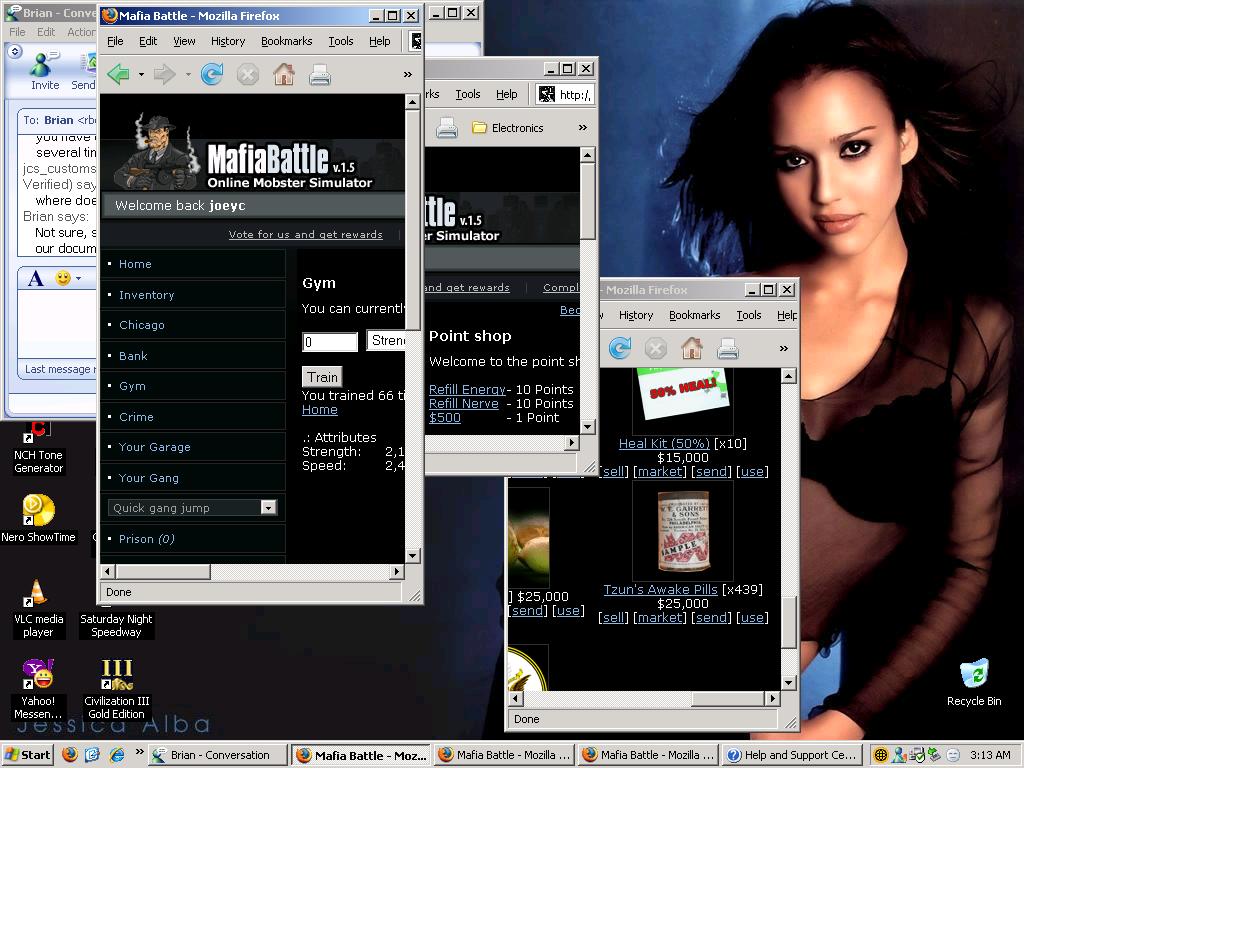
Task: Expand toolbar overflow chevron in inventory Firefox
Action: (783, 348)
